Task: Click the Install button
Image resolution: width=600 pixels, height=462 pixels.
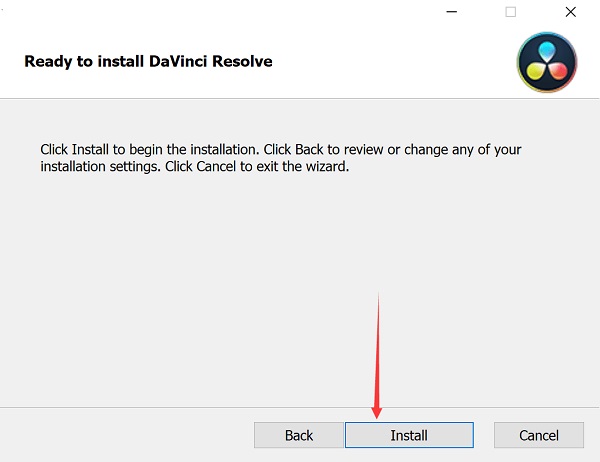Action: point(409,435)
